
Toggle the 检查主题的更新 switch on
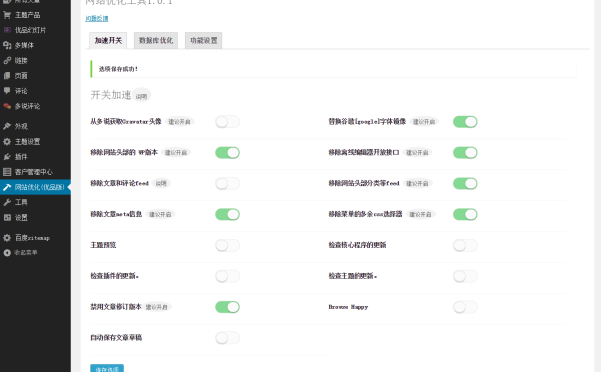465,276
